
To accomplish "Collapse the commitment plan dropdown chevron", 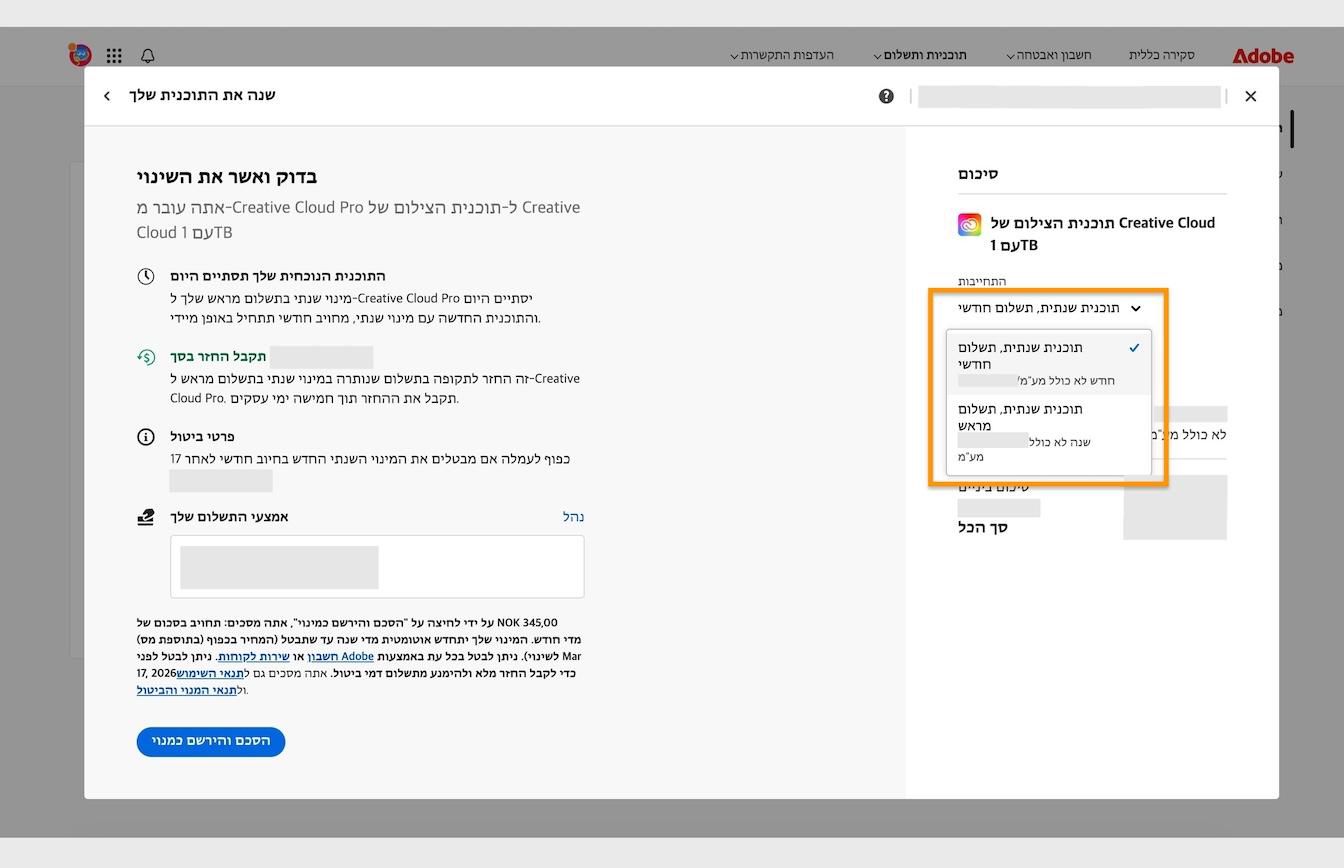I will coord(1136,308).
